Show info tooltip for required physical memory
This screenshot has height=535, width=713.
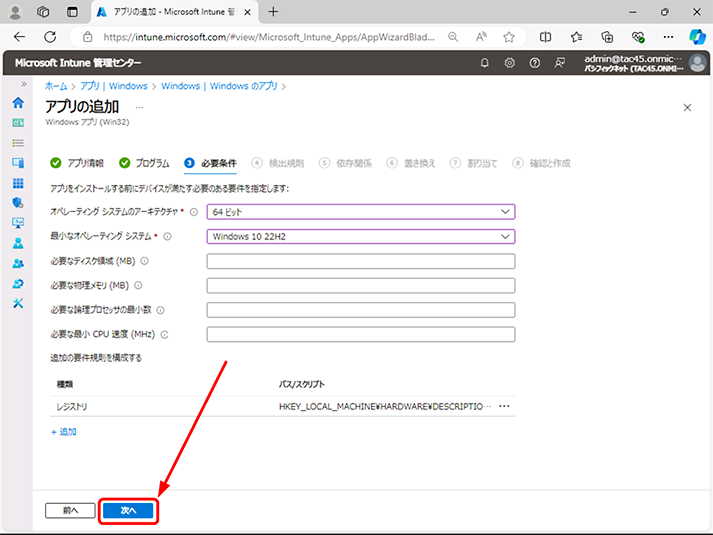pos(138,285)
